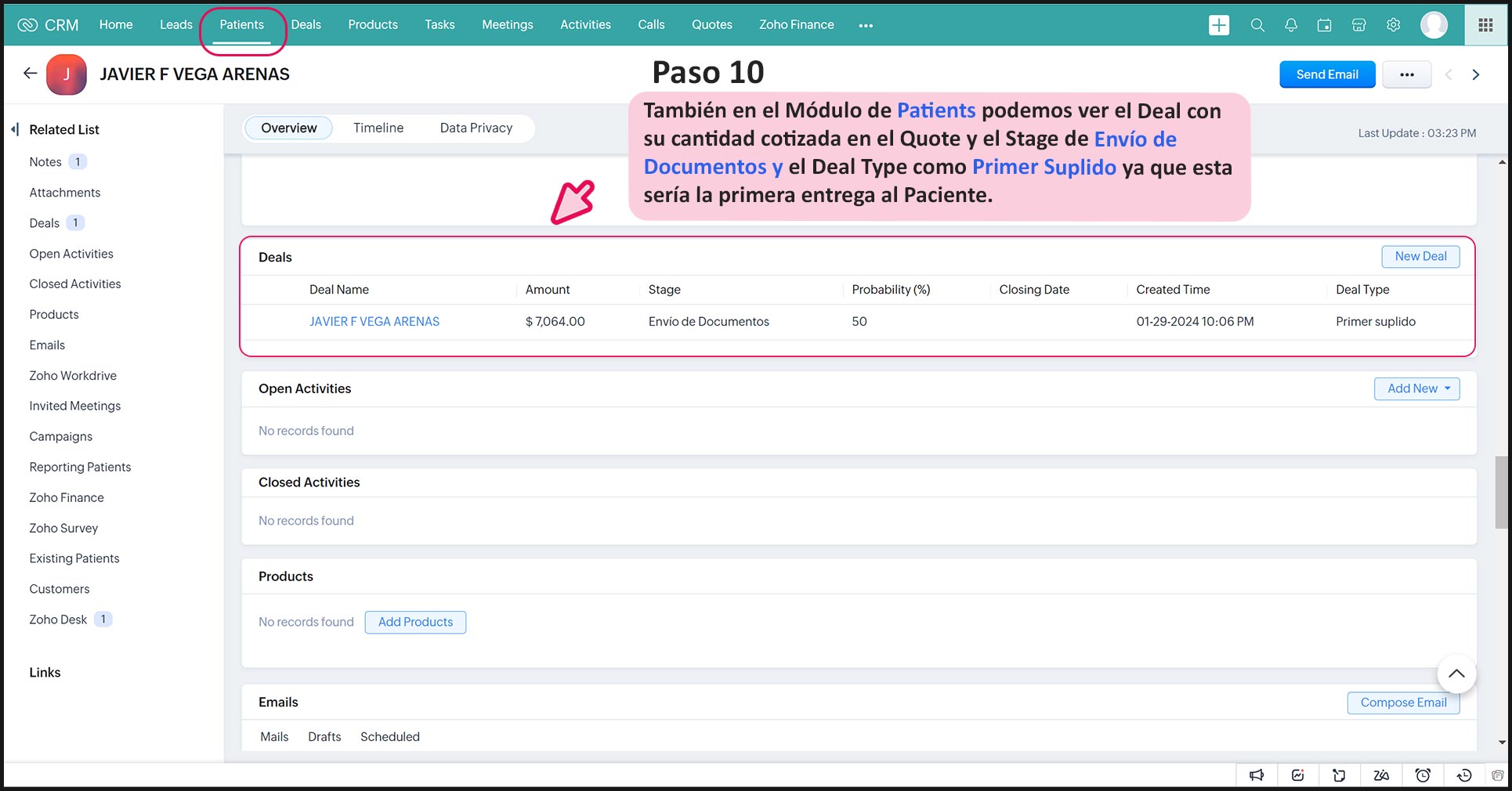Screen dimensions: 1512x791
Task: Open the notifications bell icon
Action: click(x=1291, y=25)
